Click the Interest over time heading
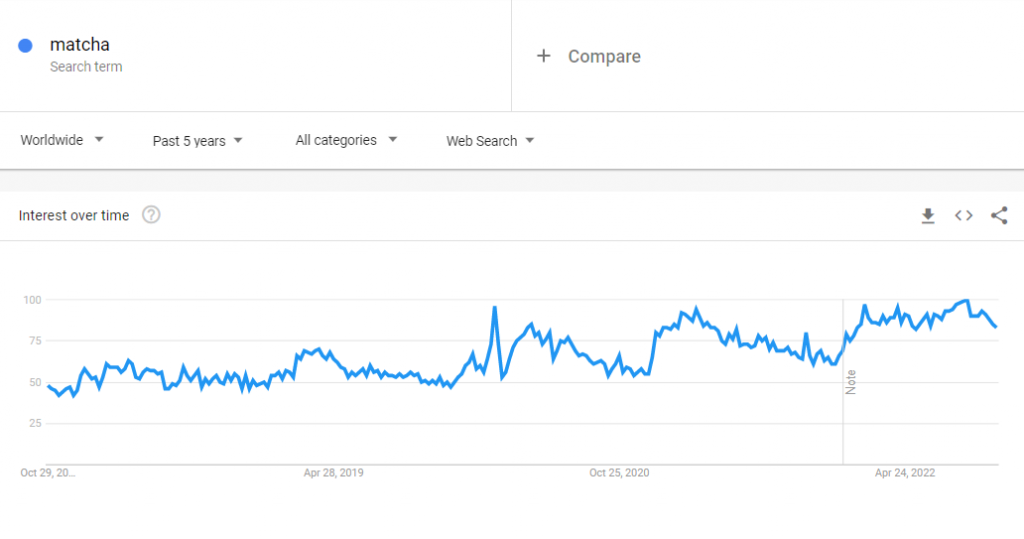The height and width of the screenshot is (539, 1024). tap(74, 215)
